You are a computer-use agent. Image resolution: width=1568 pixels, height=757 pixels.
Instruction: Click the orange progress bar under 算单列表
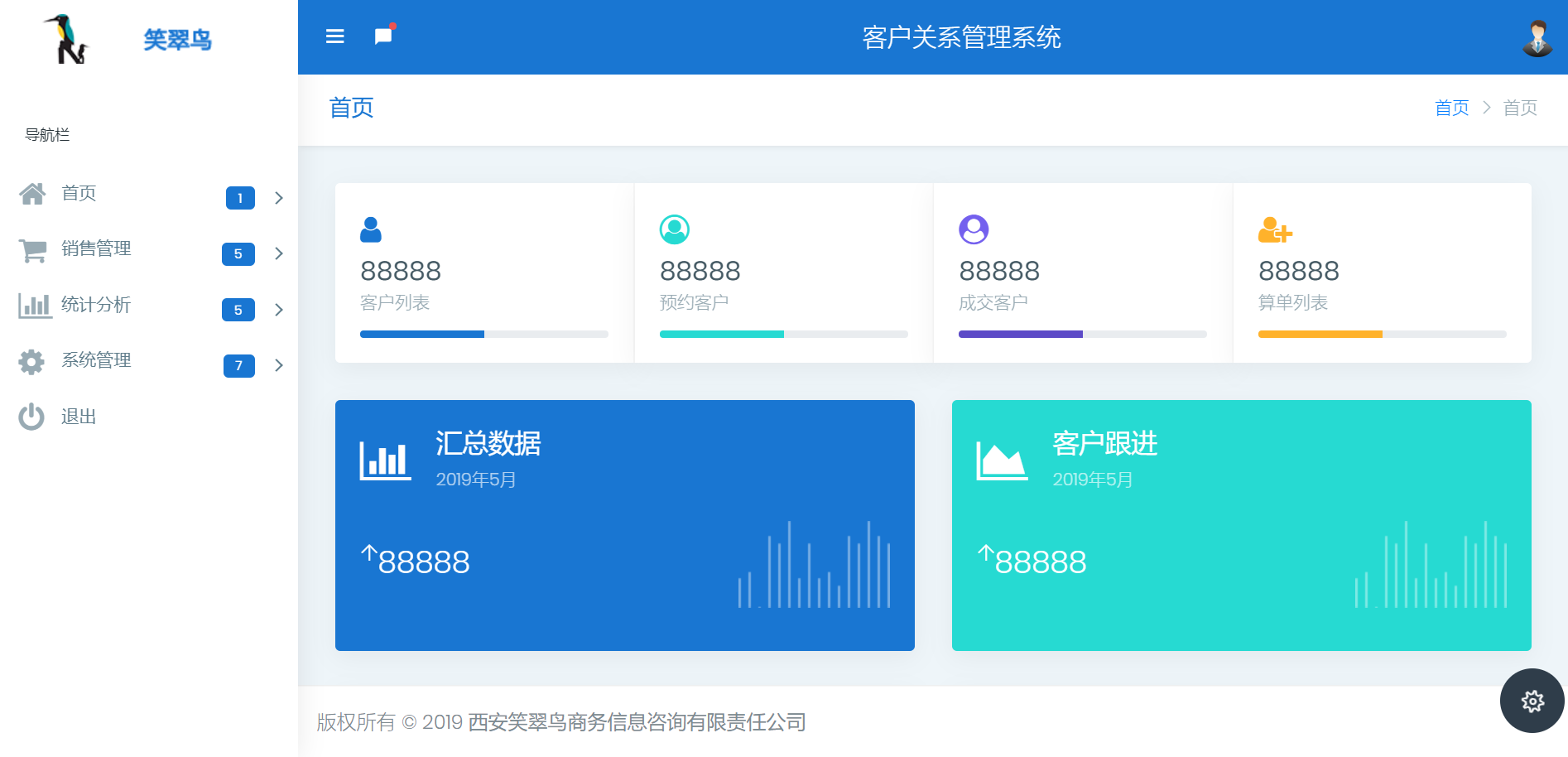coord(1383,335)
